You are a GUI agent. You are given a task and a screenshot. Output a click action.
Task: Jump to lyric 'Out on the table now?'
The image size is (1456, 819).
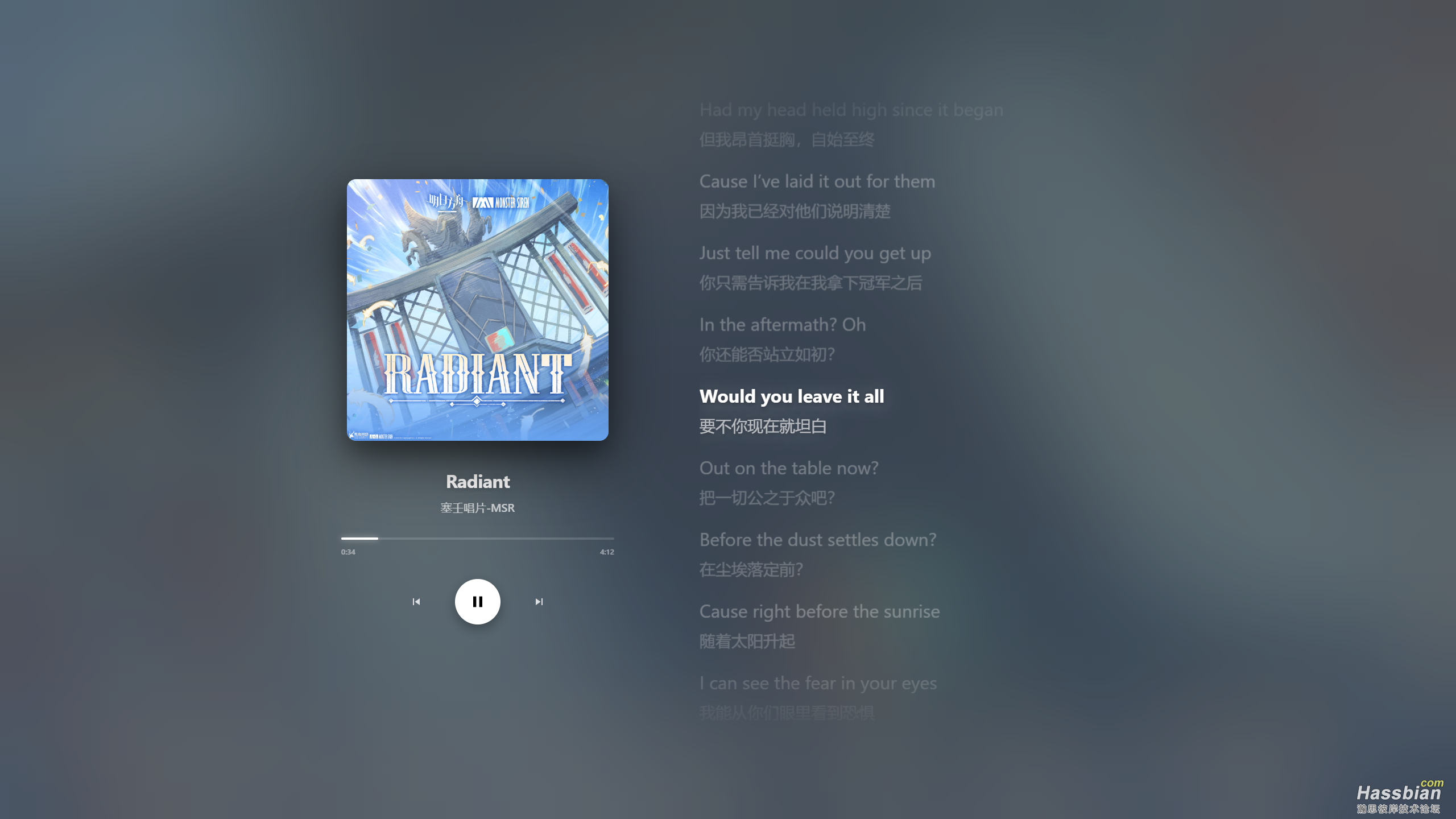(789, 468)
